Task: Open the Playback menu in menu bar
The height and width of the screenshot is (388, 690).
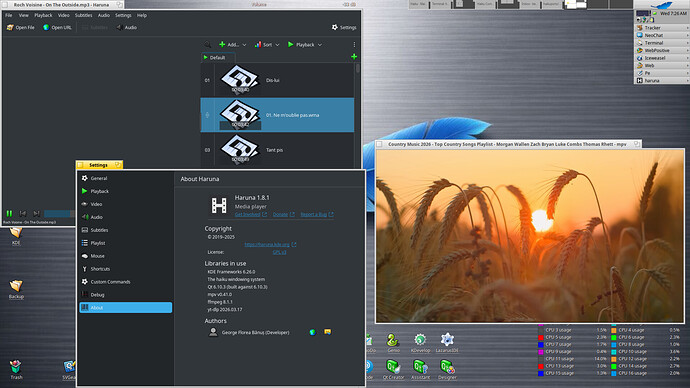Action: tap(43, 15)
